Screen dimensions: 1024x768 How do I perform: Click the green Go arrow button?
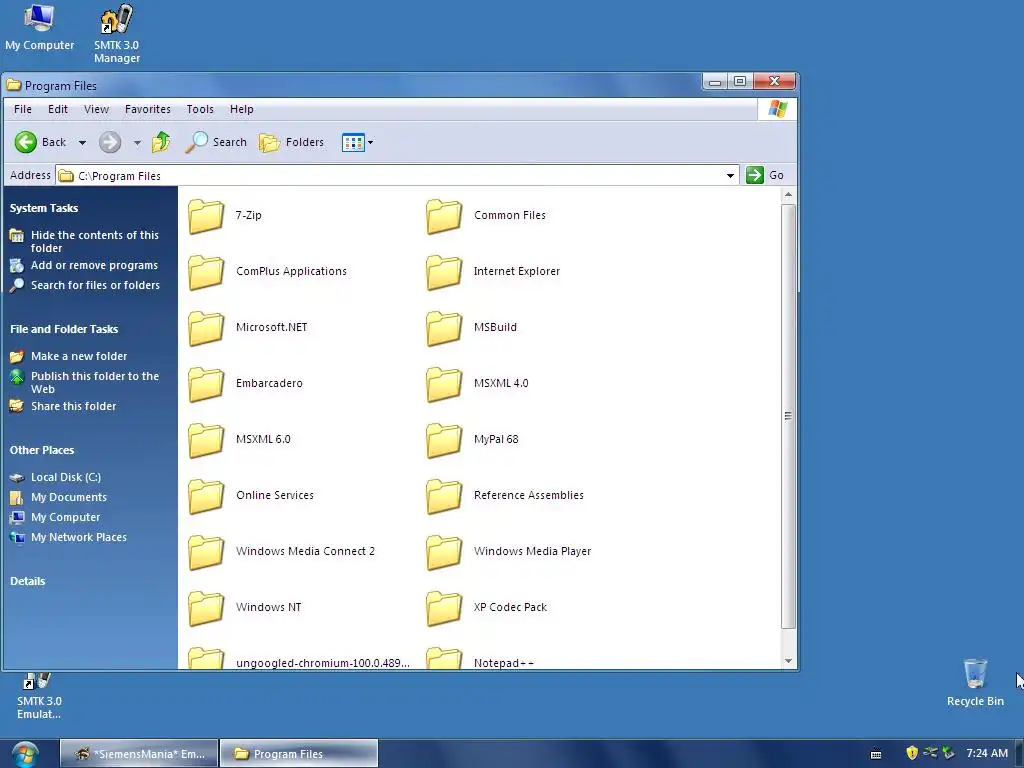(x=754, y=175)
